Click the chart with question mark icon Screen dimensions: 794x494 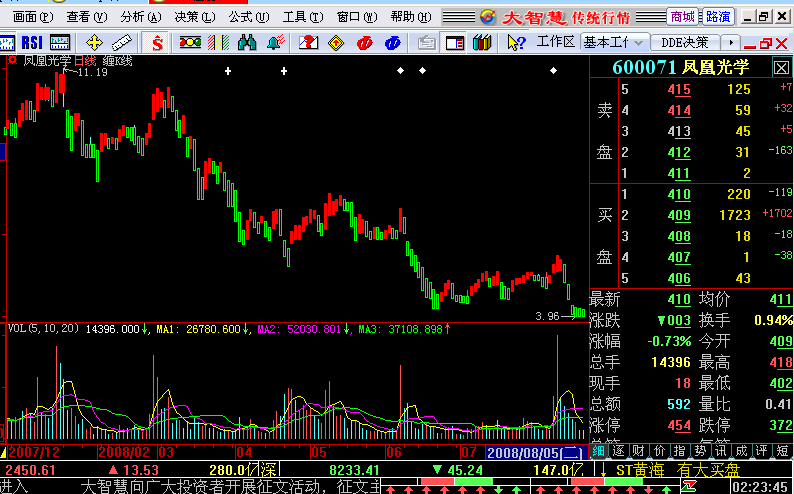(308, 43)
